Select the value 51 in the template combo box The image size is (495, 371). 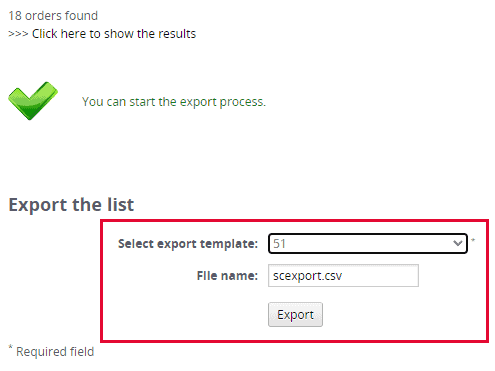click(x=279, y=244)
